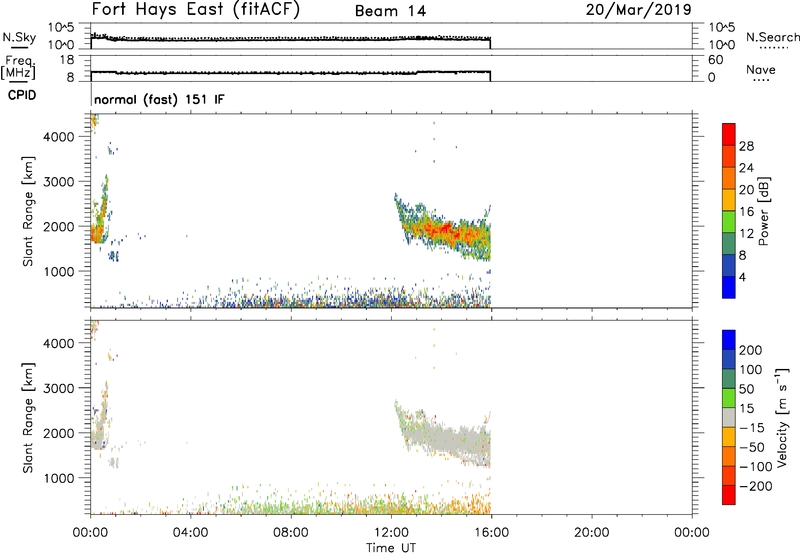This screenshot has height=554, width=800.
Task: Click the 'Power [dB]' color bar label
Action: pos(763,211)
